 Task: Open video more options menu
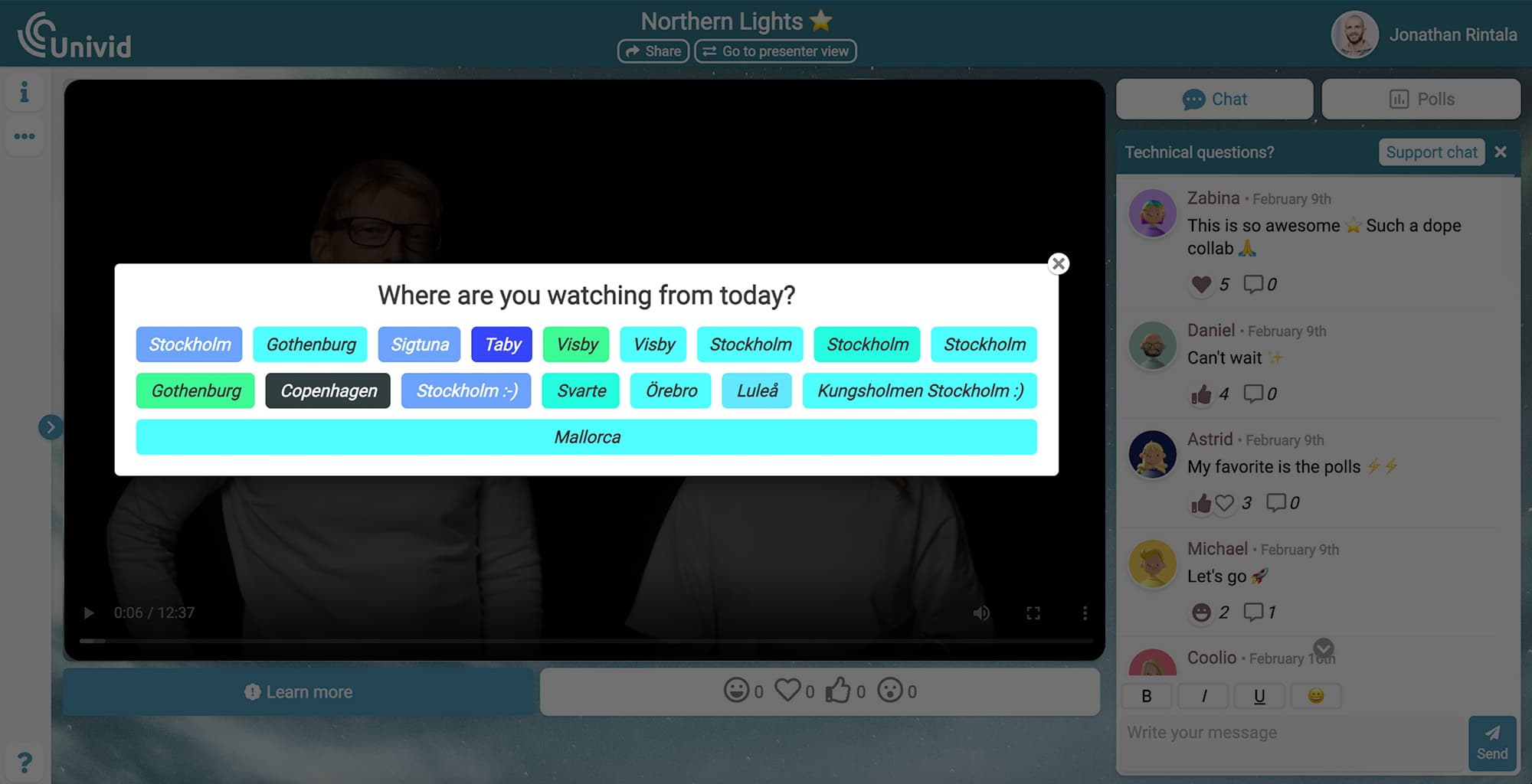point(1084,613)
